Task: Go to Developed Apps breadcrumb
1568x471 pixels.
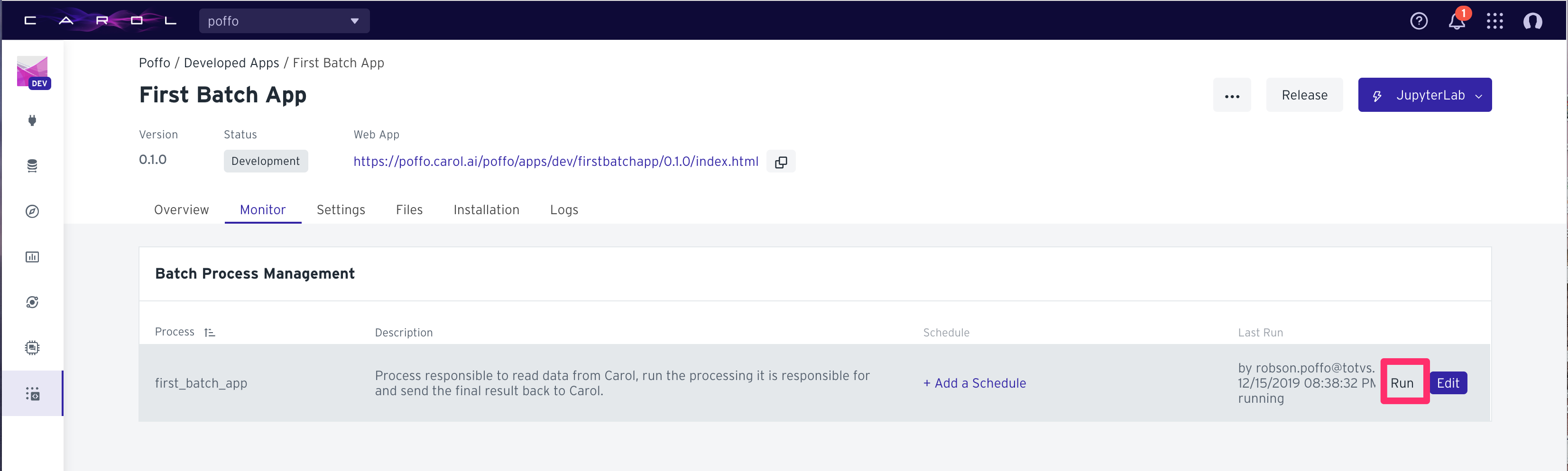Action: point(231,63)
